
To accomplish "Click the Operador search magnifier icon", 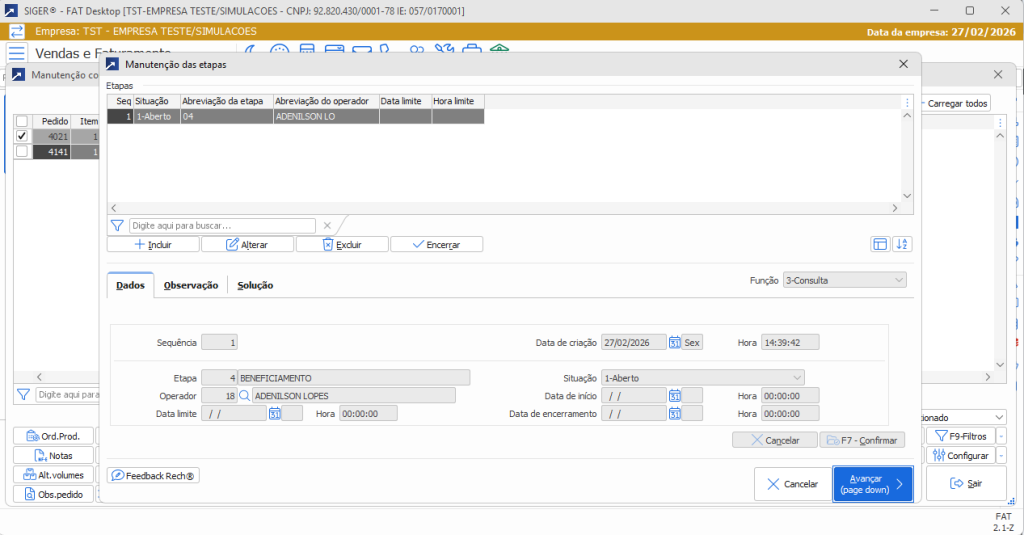I will tap(244, 395).
